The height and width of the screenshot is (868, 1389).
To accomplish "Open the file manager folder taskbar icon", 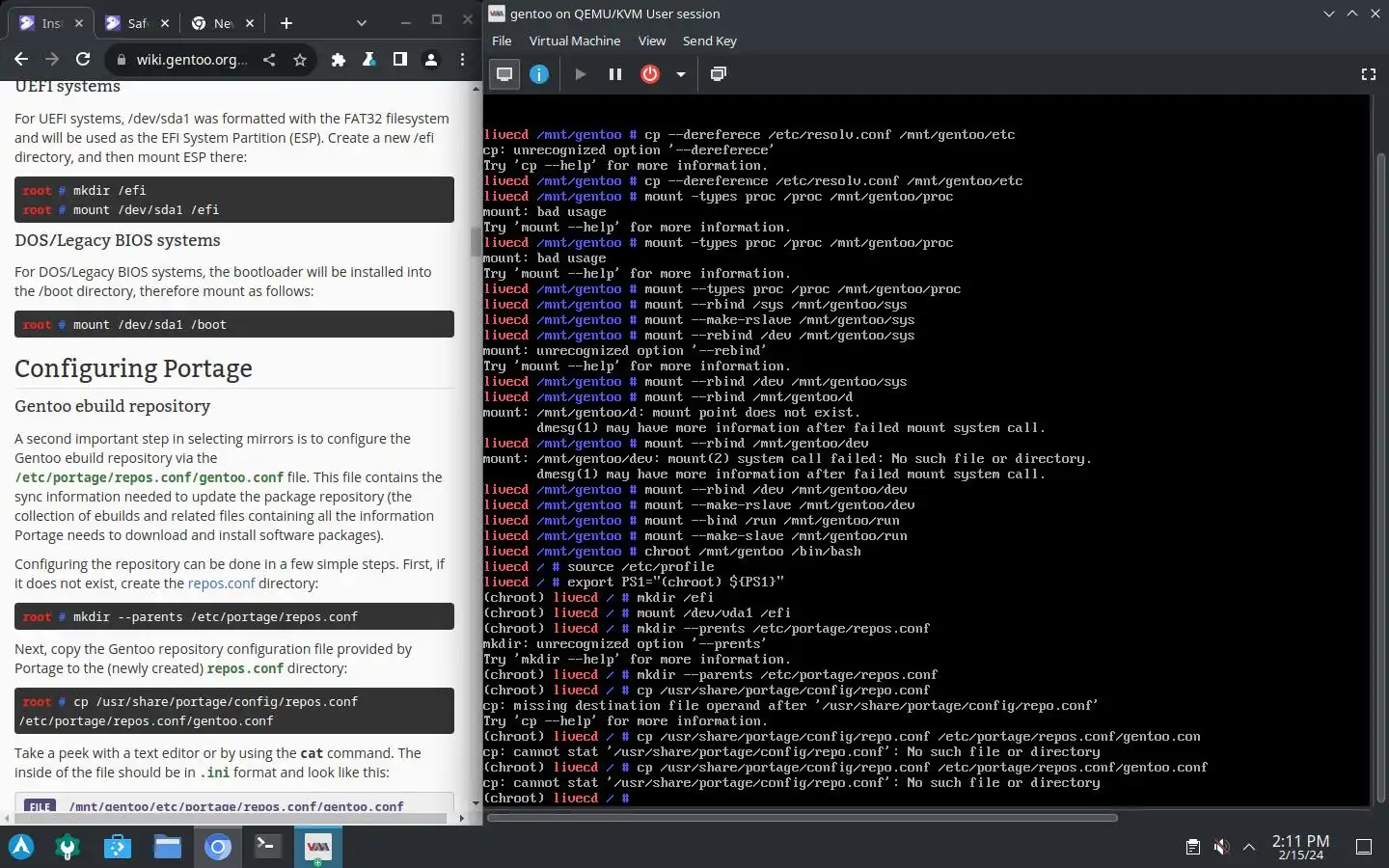I will point(168,847).
